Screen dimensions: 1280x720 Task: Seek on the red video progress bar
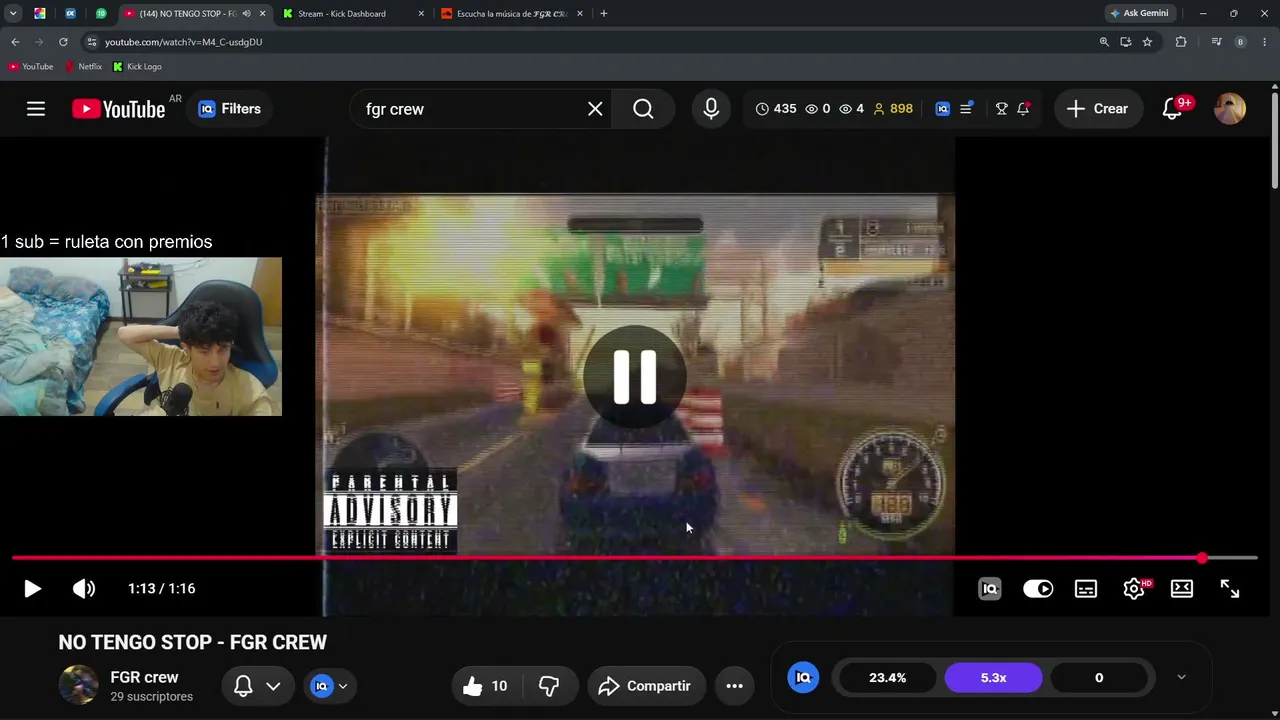(634, 558)
